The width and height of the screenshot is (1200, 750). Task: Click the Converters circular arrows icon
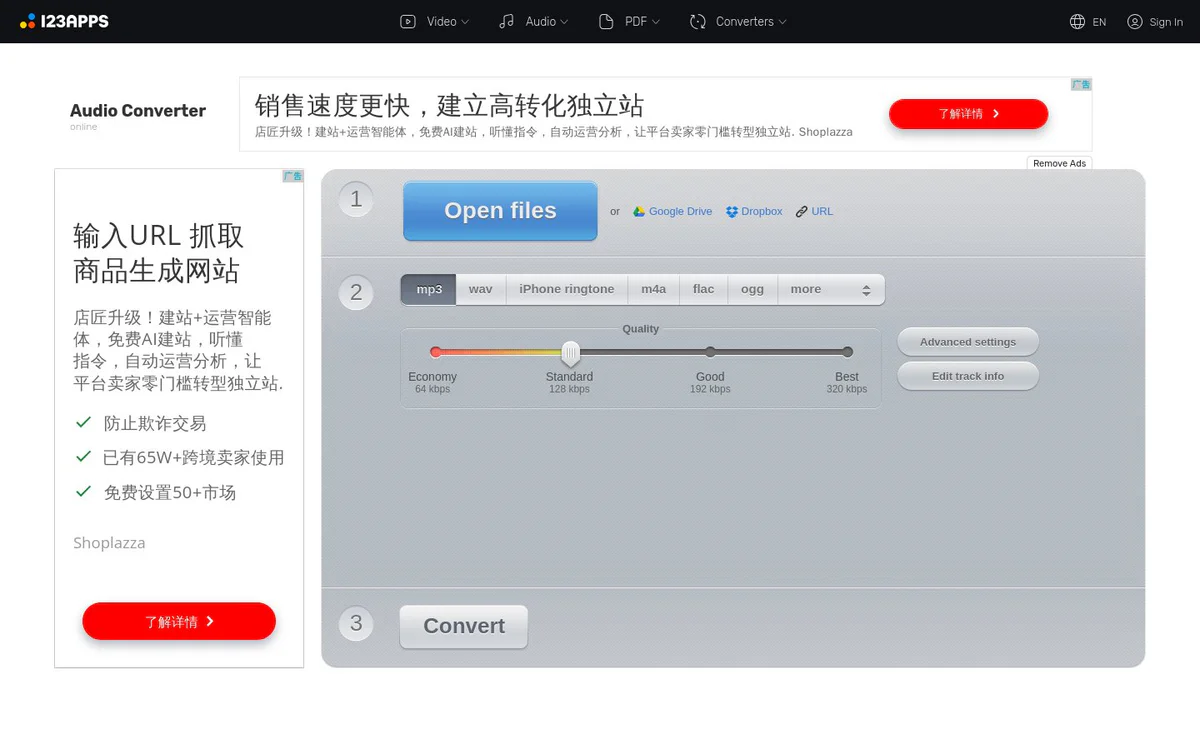tap(698, 21)
